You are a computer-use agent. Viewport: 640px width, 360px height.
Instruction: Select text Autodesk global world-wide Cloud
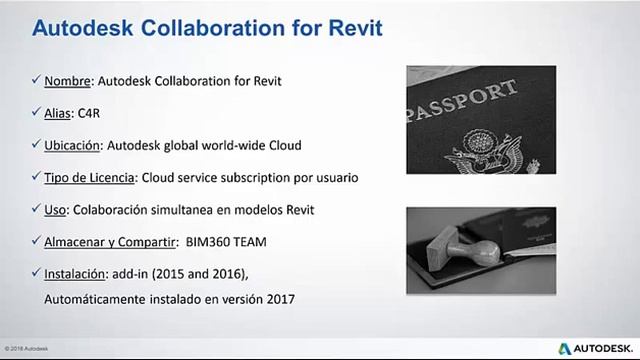coord(204,146)
